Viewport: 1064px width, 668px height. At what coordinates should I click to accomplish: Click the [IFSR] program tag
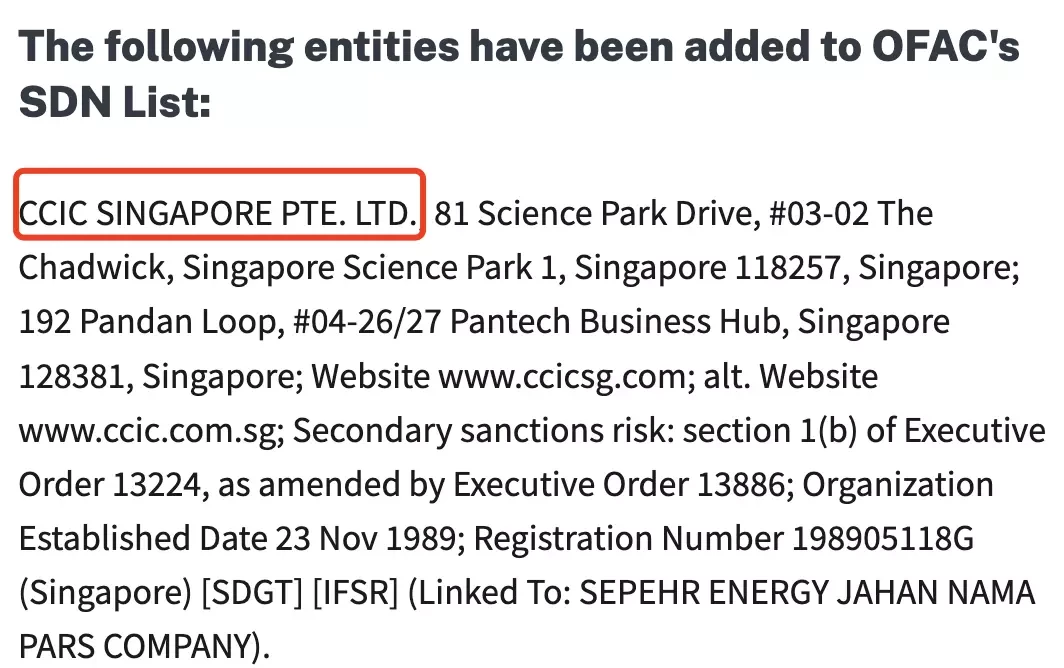tap(356, 593)
